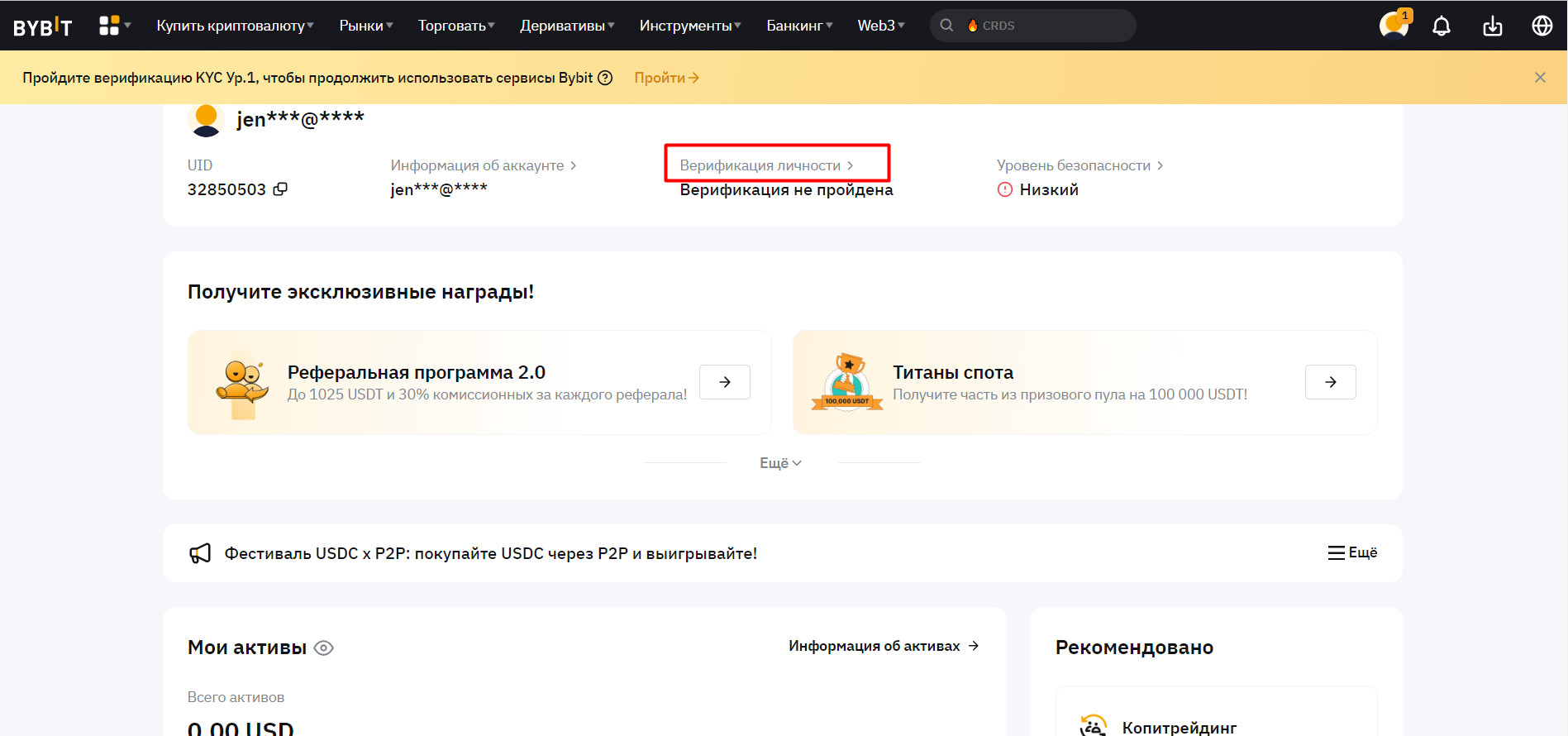Expand the Рынки menu
This screenshot has width=1568, height=736.
pyautogui.click(x=366, y=26)
